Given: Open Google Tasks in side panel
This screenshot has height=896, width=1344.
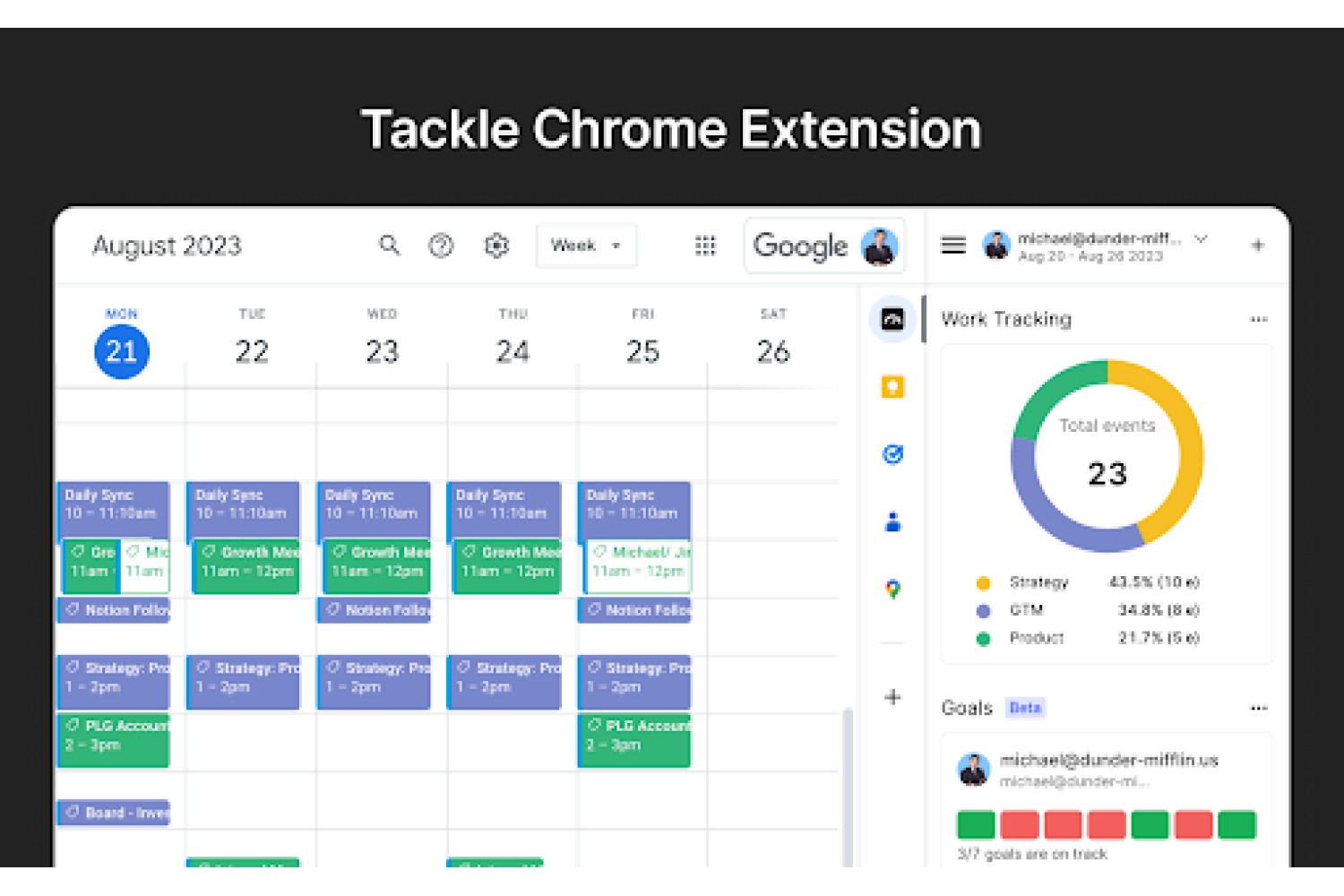Looking at the screenshot, I should coord(892,454).
